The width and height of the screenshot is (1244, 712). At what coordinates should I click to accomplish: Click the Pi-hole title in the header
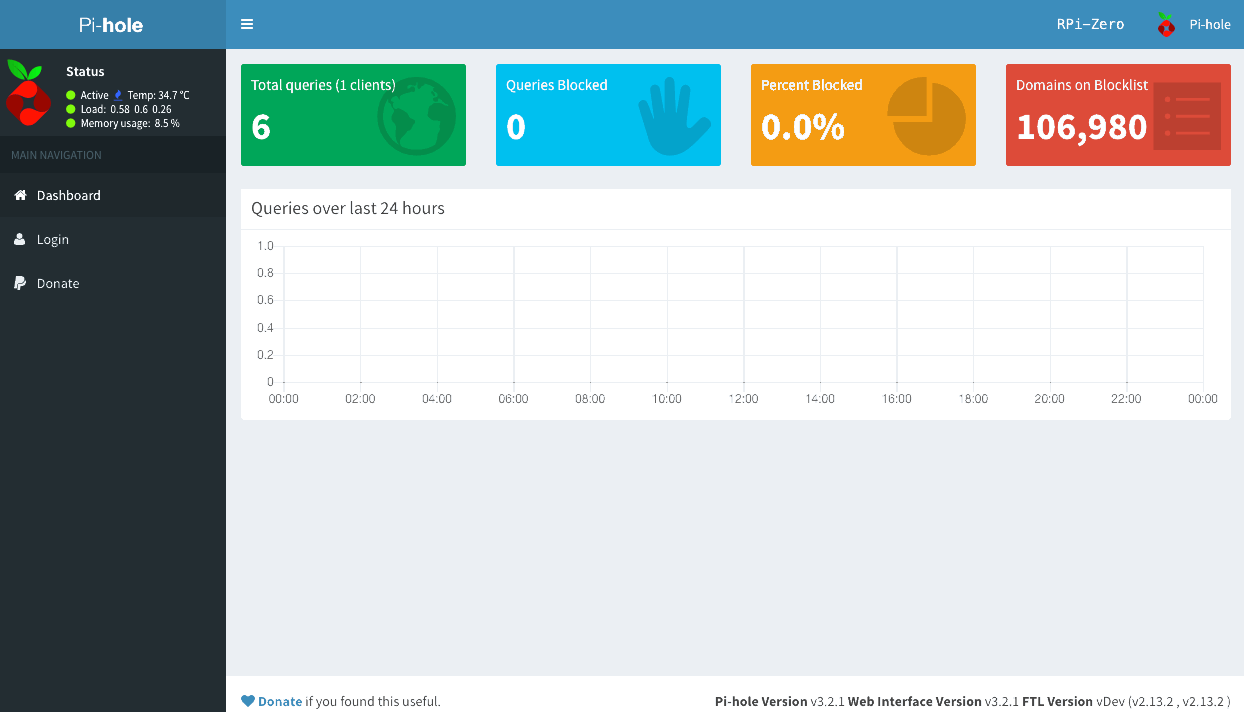coord(112,24)
